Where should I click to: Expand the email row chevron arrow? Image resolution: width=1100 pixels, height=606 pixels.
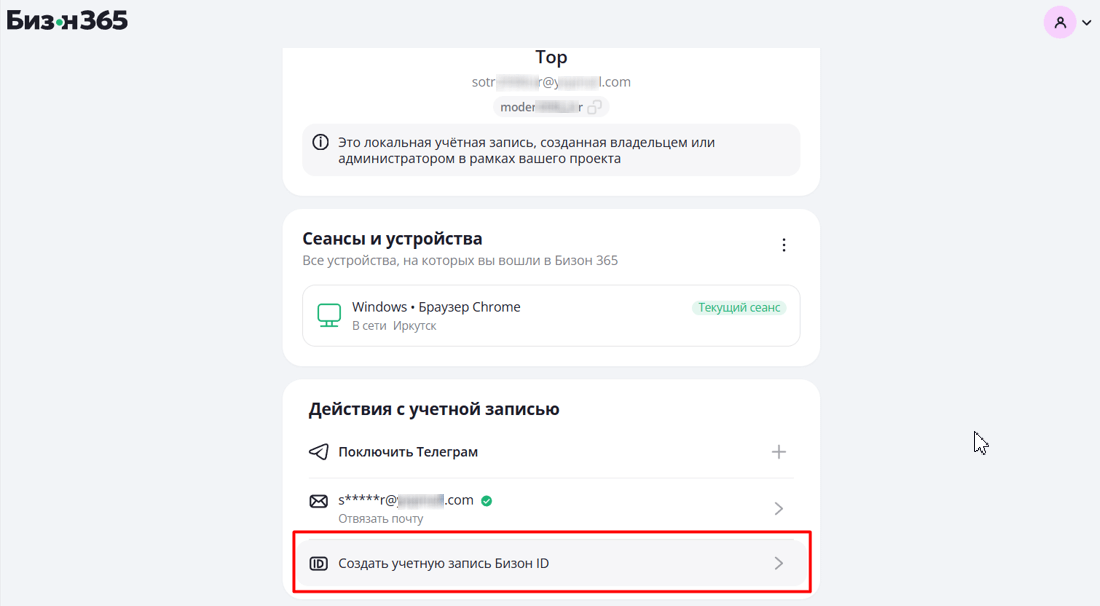pyautogui.click(x=779, y=509)
